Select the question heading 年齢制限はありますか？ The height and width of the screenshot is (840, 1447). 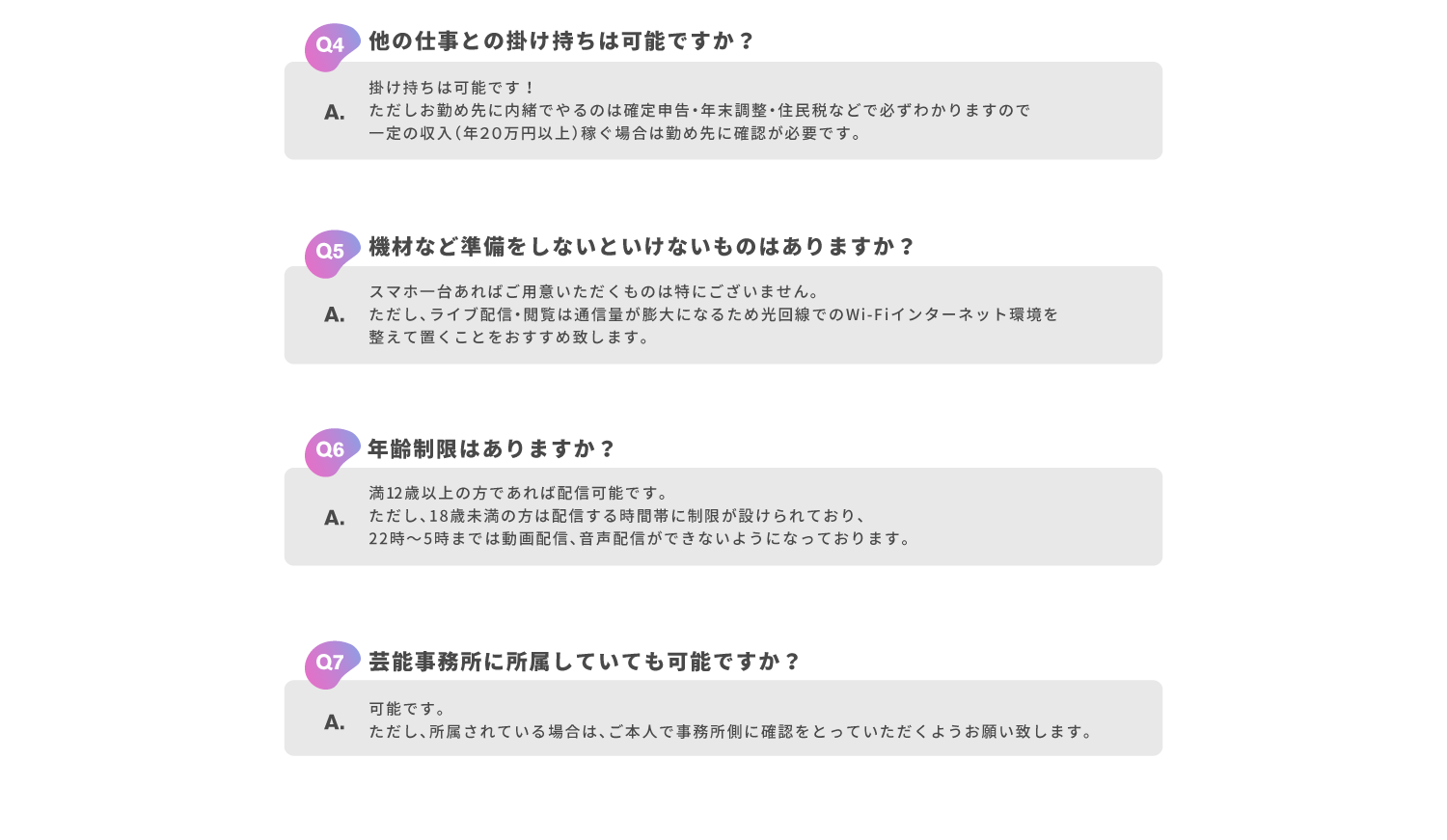491,448
